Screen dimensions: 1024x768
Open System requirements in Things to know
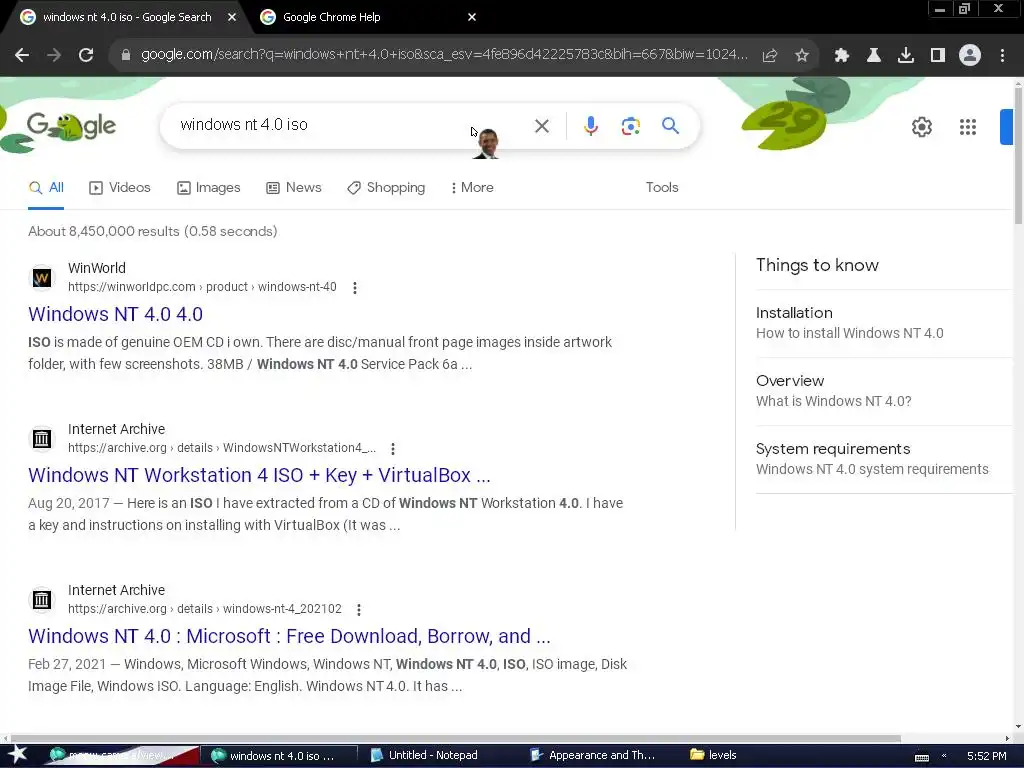click(883, 458)
